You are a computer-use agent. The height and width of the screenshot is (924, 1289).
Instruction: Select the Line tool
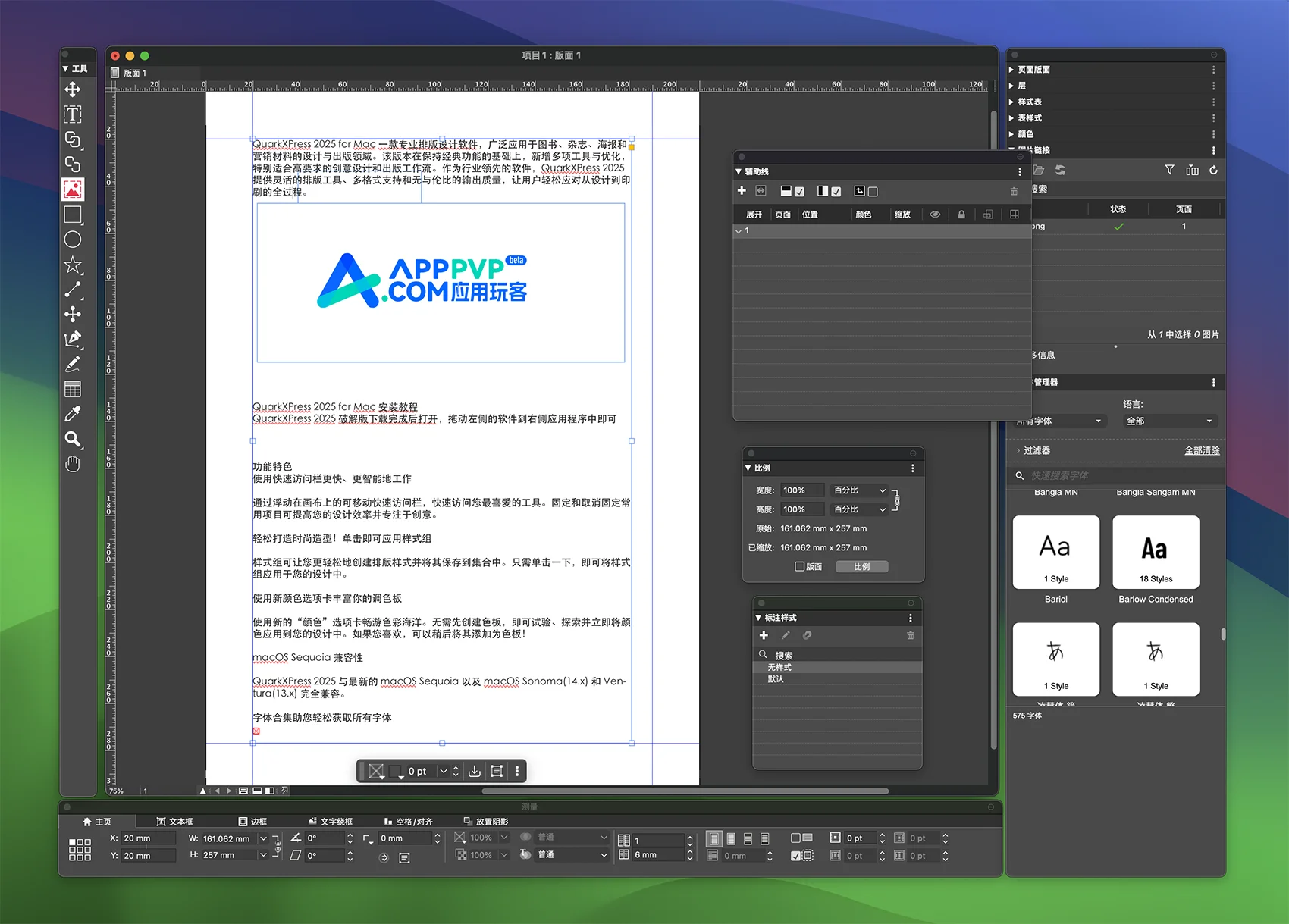[73, 290]
